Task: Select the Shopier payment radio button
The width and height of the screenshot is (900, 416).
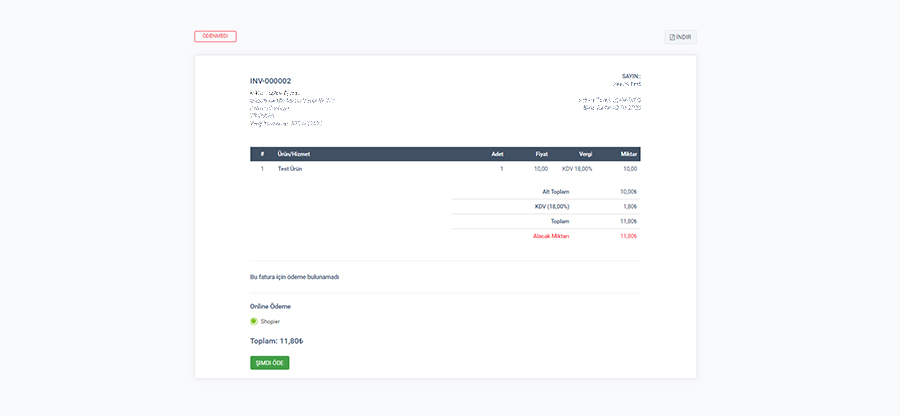Action: coord(254,321)
